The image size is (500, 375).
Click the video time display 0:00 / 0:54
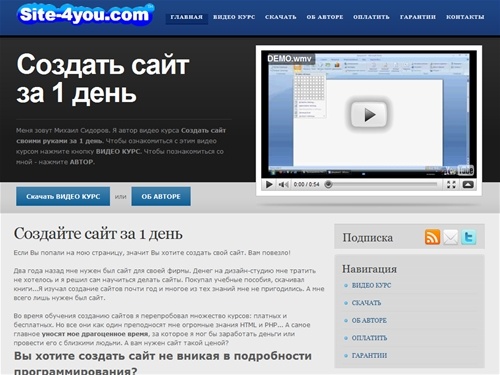tap(306, 184)
